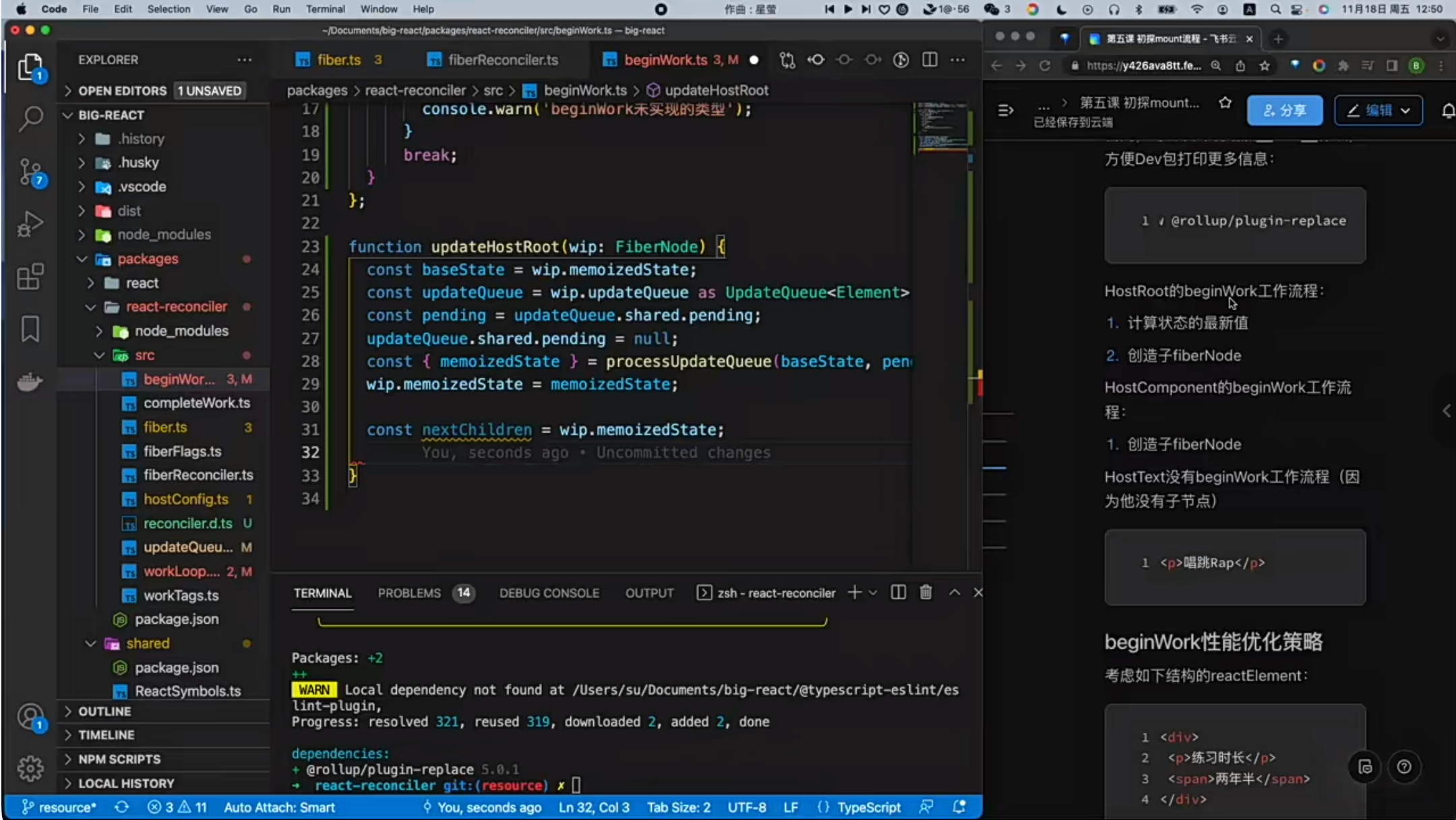Open the Docker view in activity bar
The image size is (1456, 820).
tap(30, 382)
